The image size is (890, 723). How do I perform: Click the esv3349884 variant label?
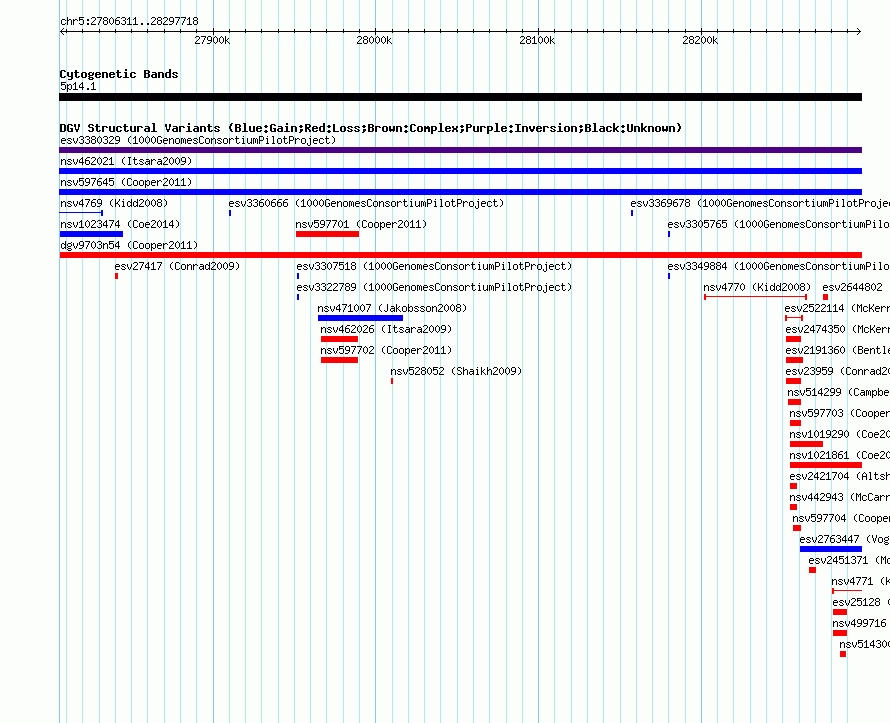tap(779, 266)
